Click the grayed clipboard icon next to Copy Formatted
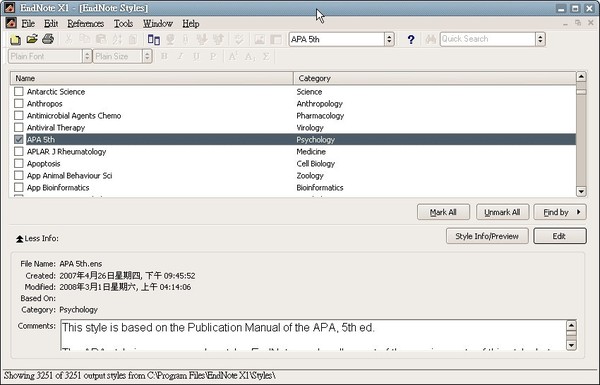600x385 pixels. [x=133, y=39]
